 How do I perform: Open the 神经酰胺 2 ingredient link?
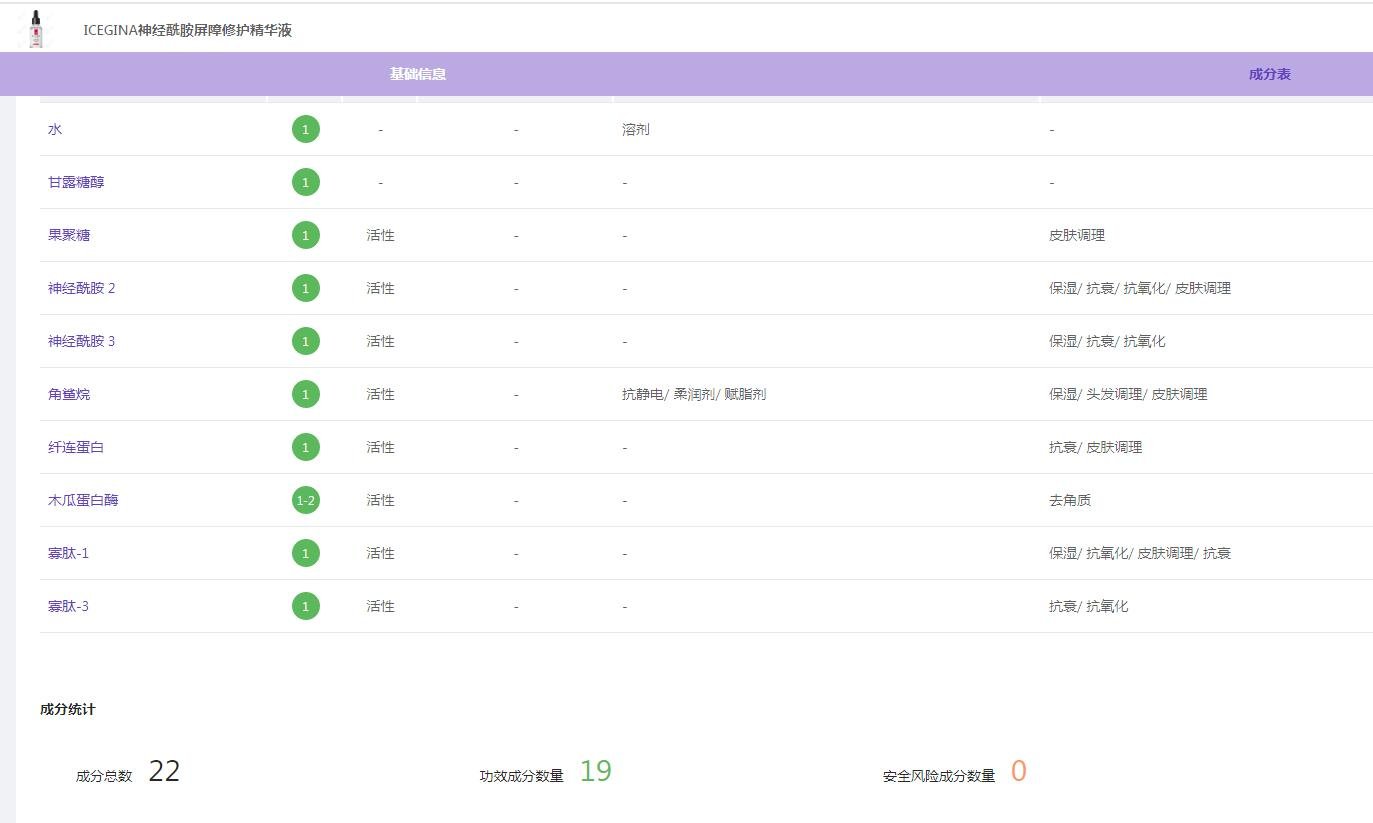tap(82, 288)
